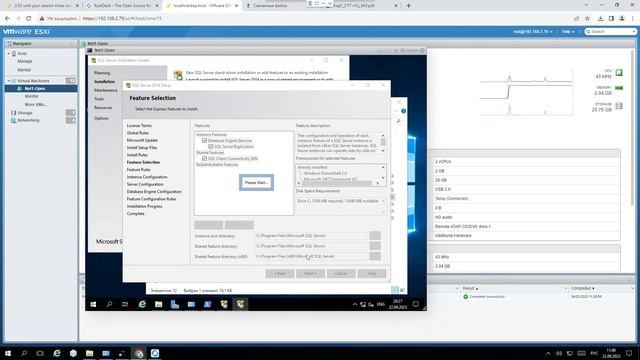Open More VMs in the Navigator
Image resolution: width=640 pixels, height=360 pixels.
click(x=36, y=104)
